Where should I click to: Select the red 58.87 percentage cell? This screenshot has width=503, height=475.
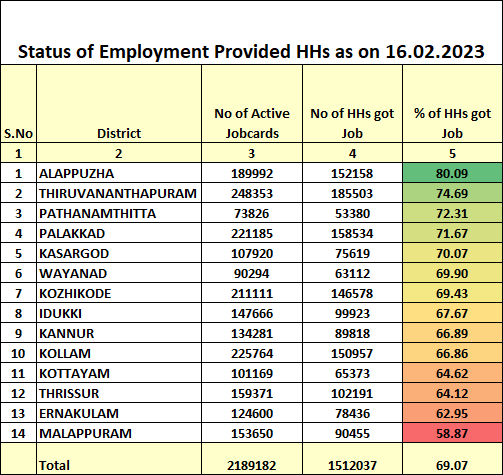[x=452, y=433]
